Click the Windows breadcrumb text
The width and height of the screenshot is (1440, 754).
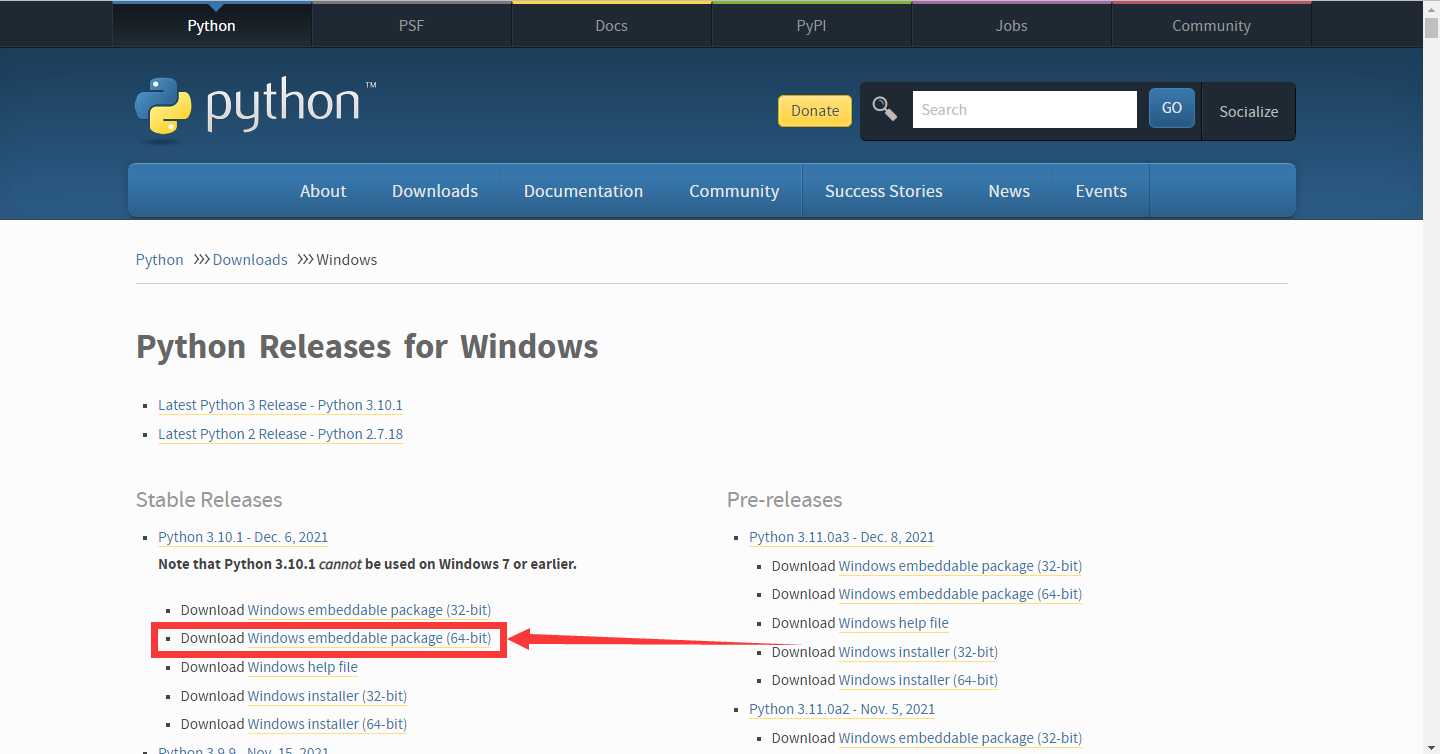coord(347,260)
